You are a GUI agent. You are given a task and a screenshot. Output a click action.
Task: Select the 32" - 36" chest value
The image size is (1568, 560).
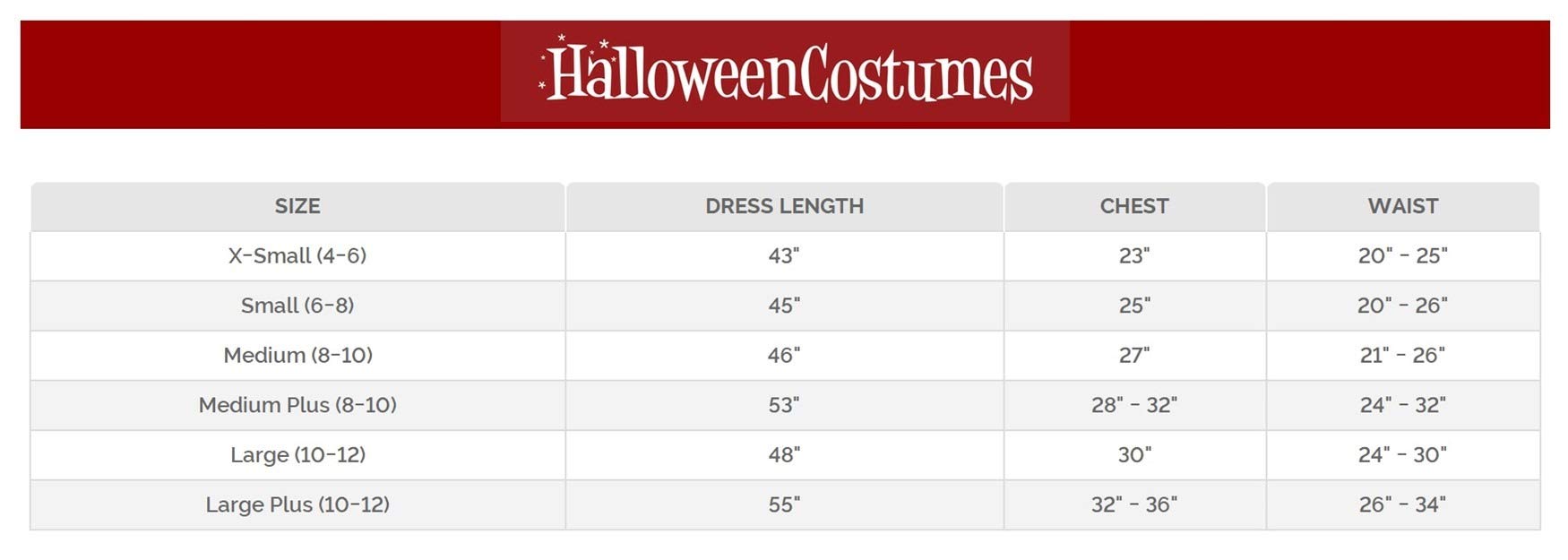click(x=1134, y=504)
